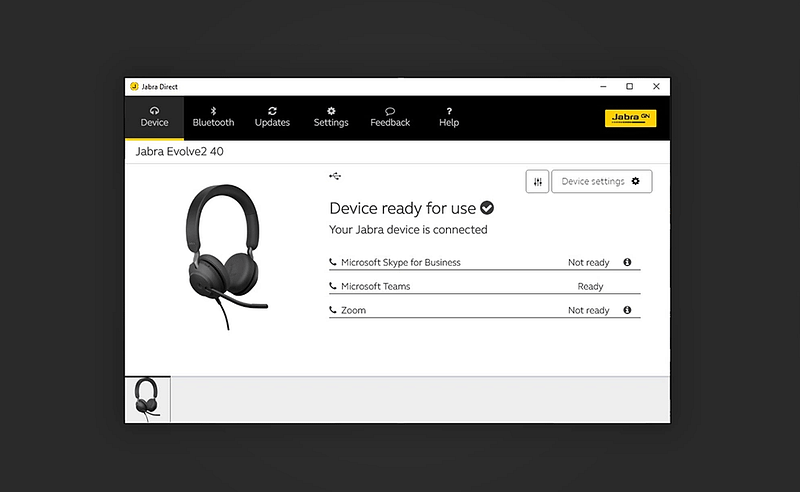This screenshot has height=492, width=800.
Task: Click the USB connection icon
Action: 335,176
